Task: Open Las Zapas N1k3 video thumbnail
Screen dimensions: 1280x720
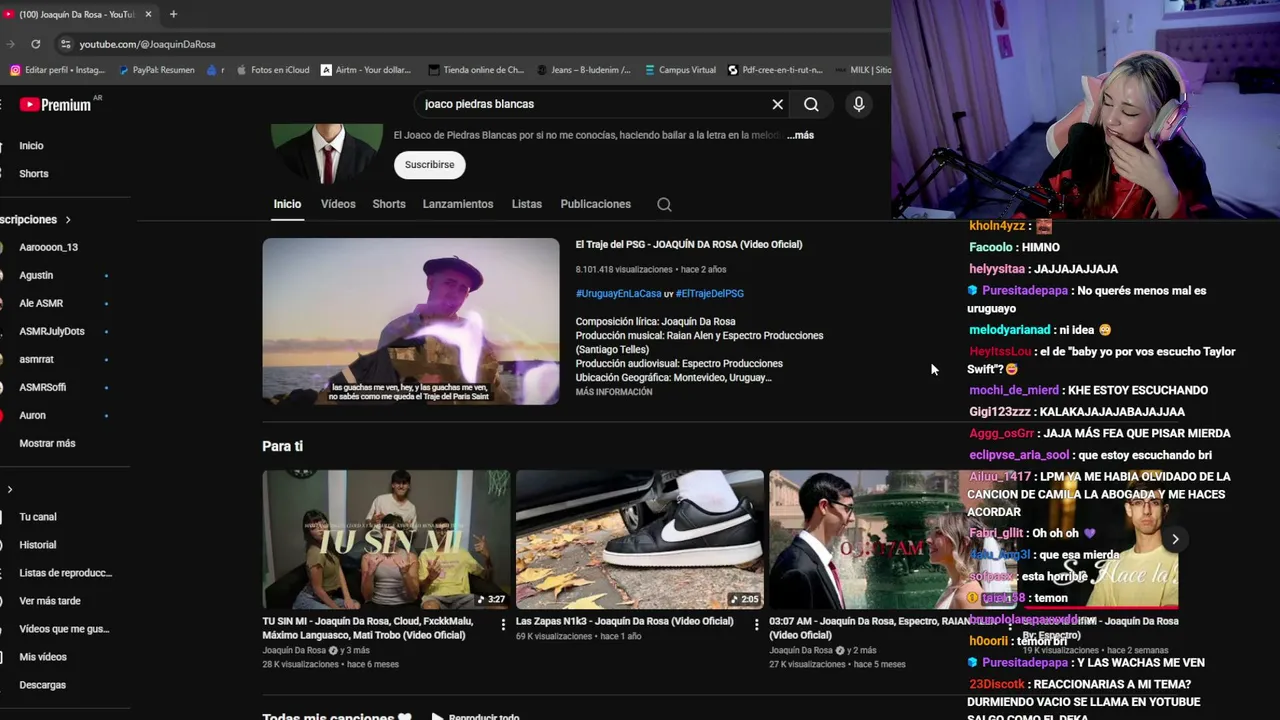Action: coord(639,539)
